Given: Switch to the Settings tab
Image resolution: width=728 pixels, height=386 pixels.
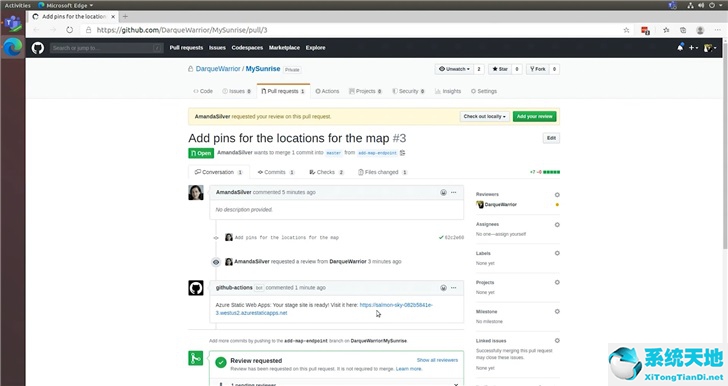Looking at the screenshot, I should pyautogui.click(x=484, y=91).
